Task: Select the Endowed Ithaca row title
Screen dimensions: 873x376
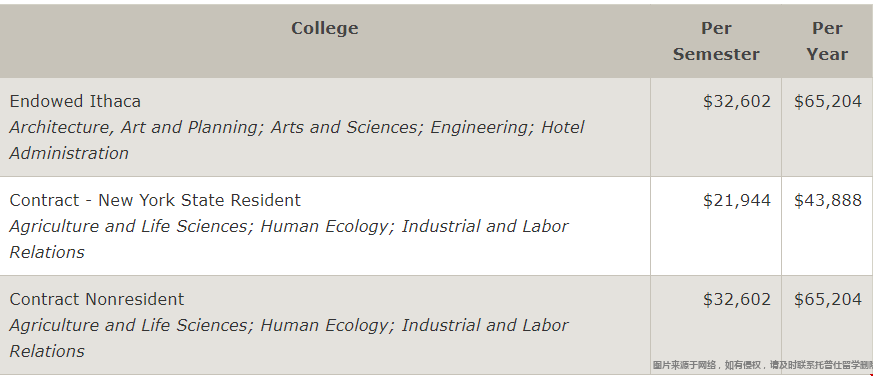Action: click(75, 101)
